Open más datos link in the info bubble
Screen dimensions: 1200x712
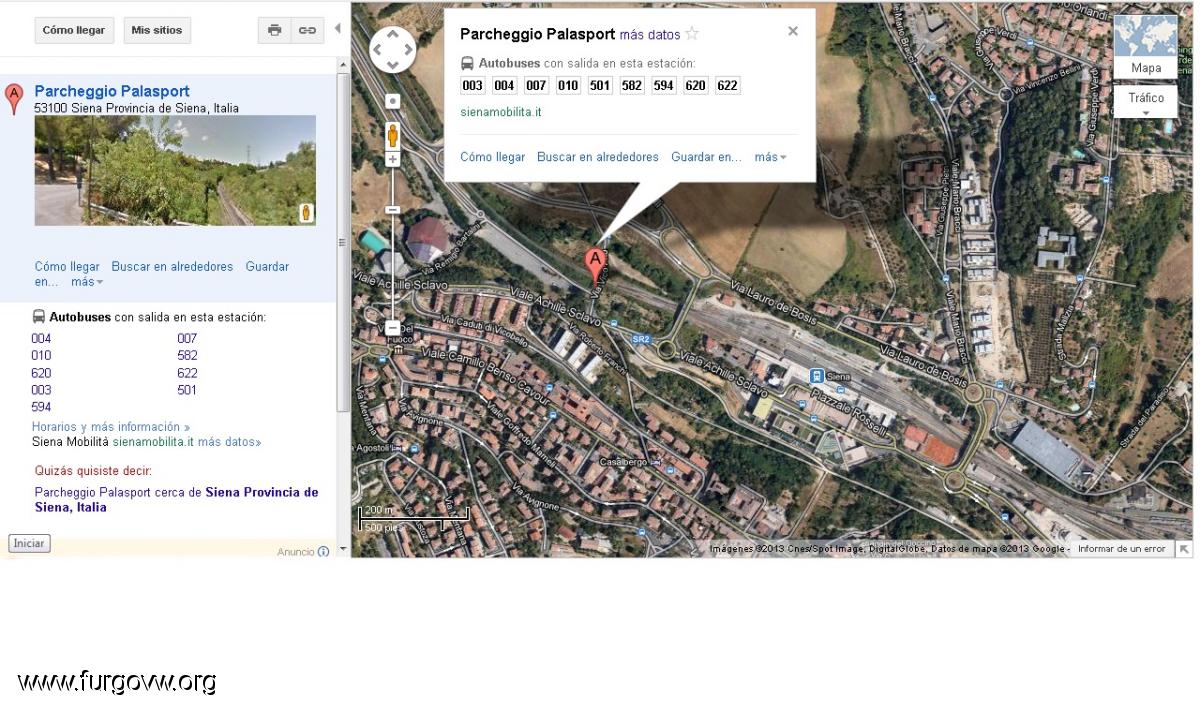pyautogui.click(x=650, y=35)
